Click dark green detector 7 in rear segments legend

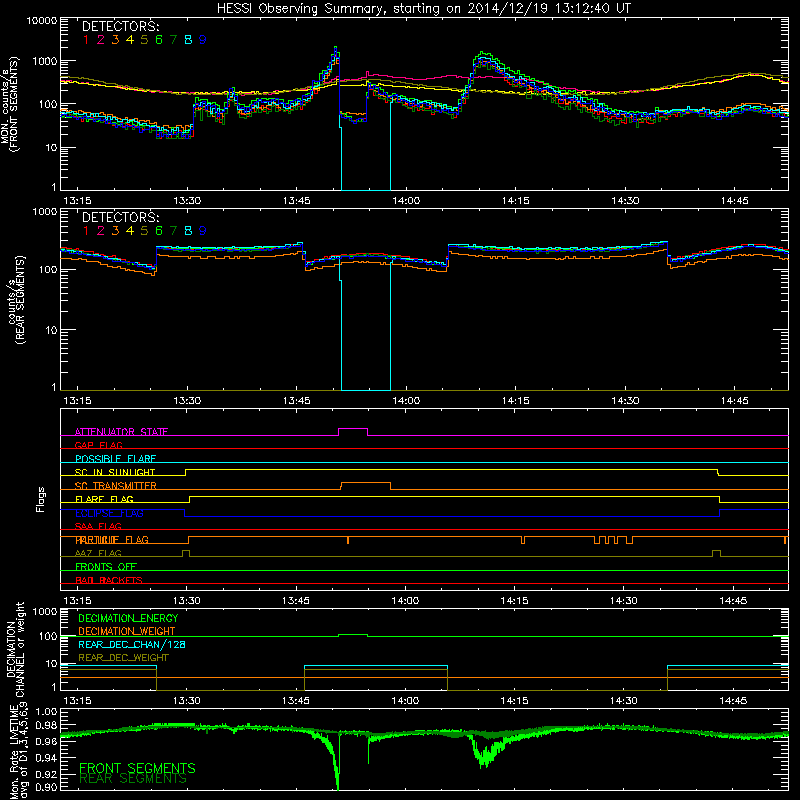click(x=173, y=231)
